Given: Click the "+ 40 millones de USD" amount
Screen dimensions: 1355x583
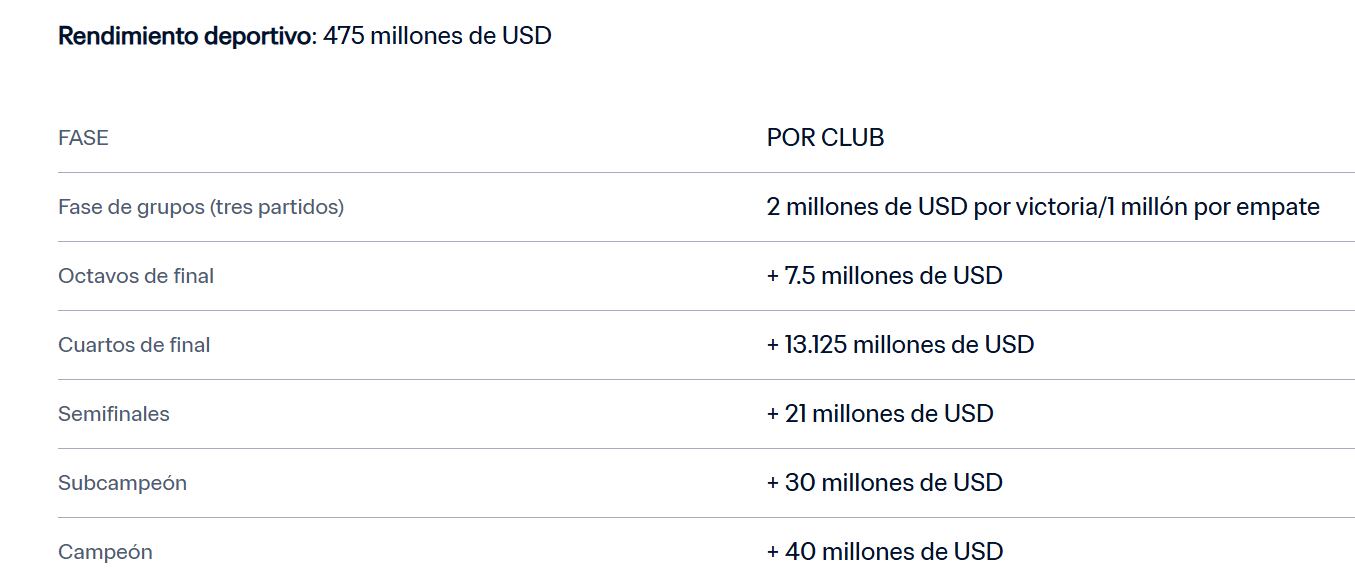Looking at the screenshot, I should 884,552.
